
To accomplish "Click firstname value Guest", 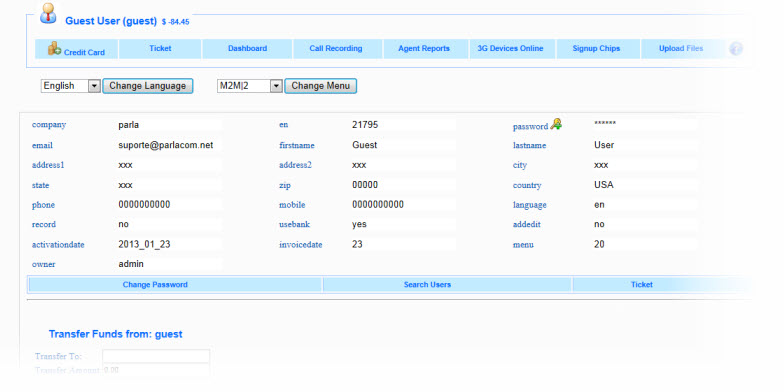I will click(x=364, y=145).
